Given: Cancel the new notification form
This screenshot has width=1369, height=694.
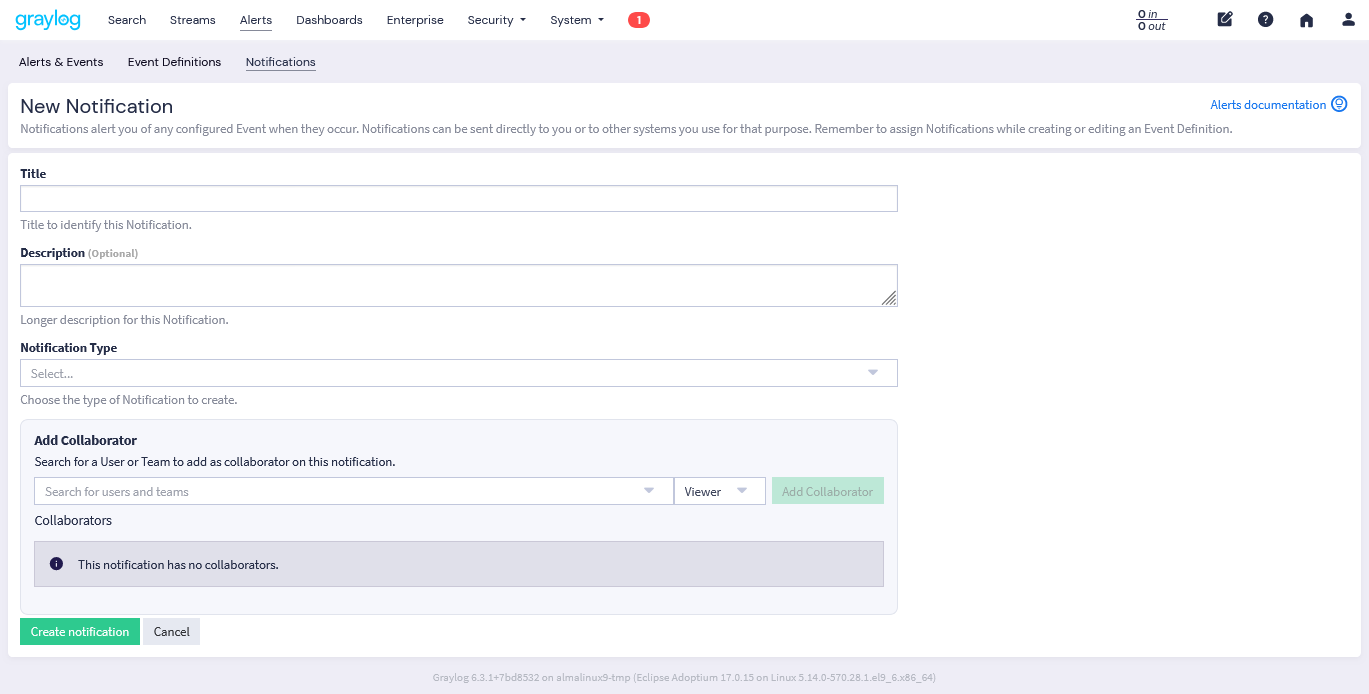Looking at the screenshot, I should pyautogui.click(x=171, y=632).
